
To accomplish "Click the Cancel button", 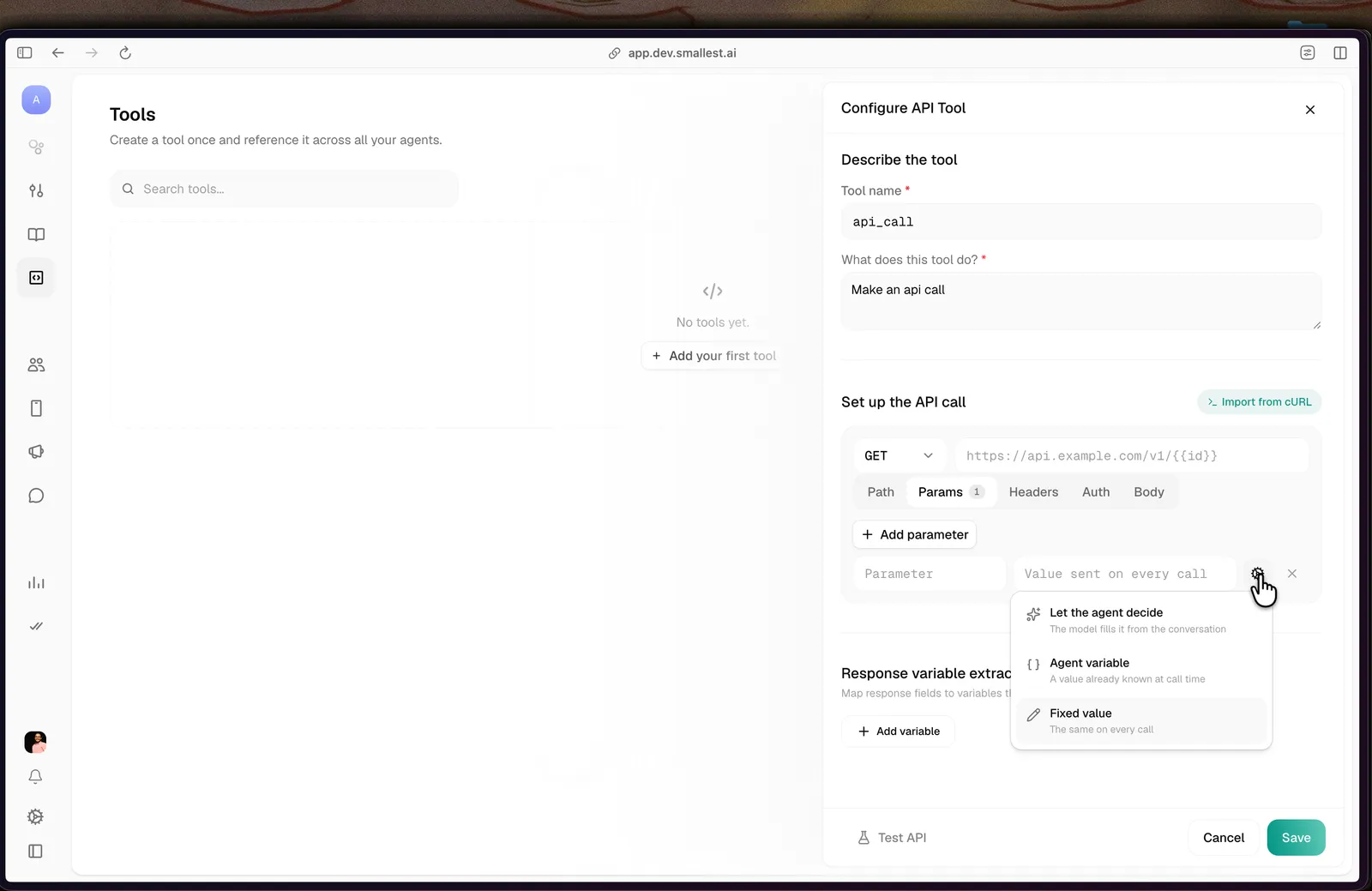I will tap(1224, 838).
